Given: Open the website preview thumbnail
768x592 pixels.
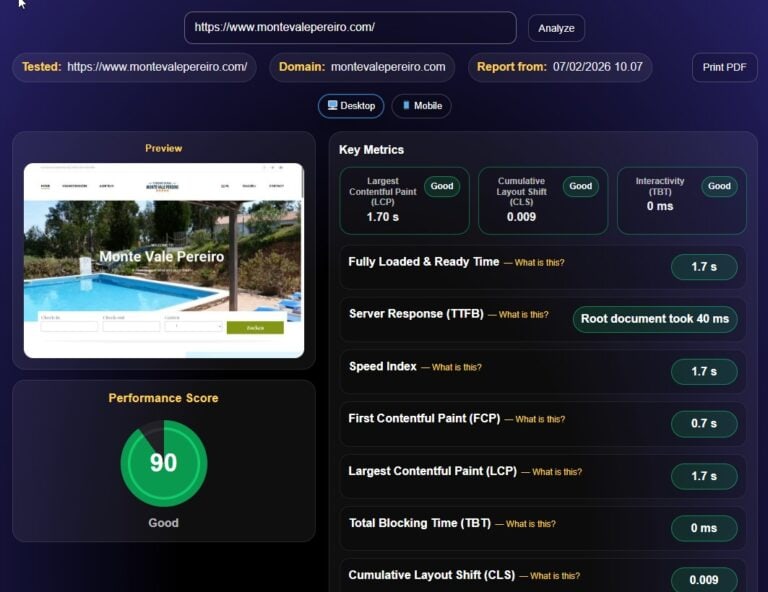Looking at the screenshot, I should click(x=164, y=260).
